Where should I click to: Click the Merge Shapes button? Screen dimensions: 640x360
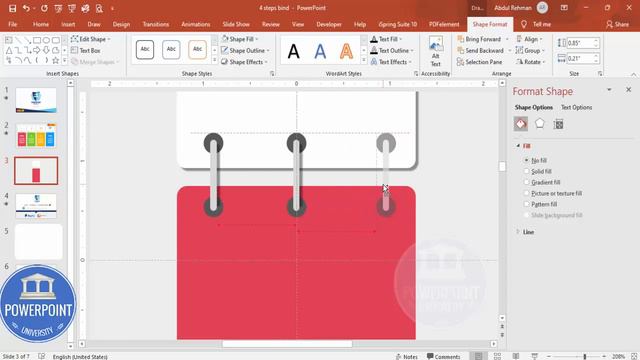(94, 62)
